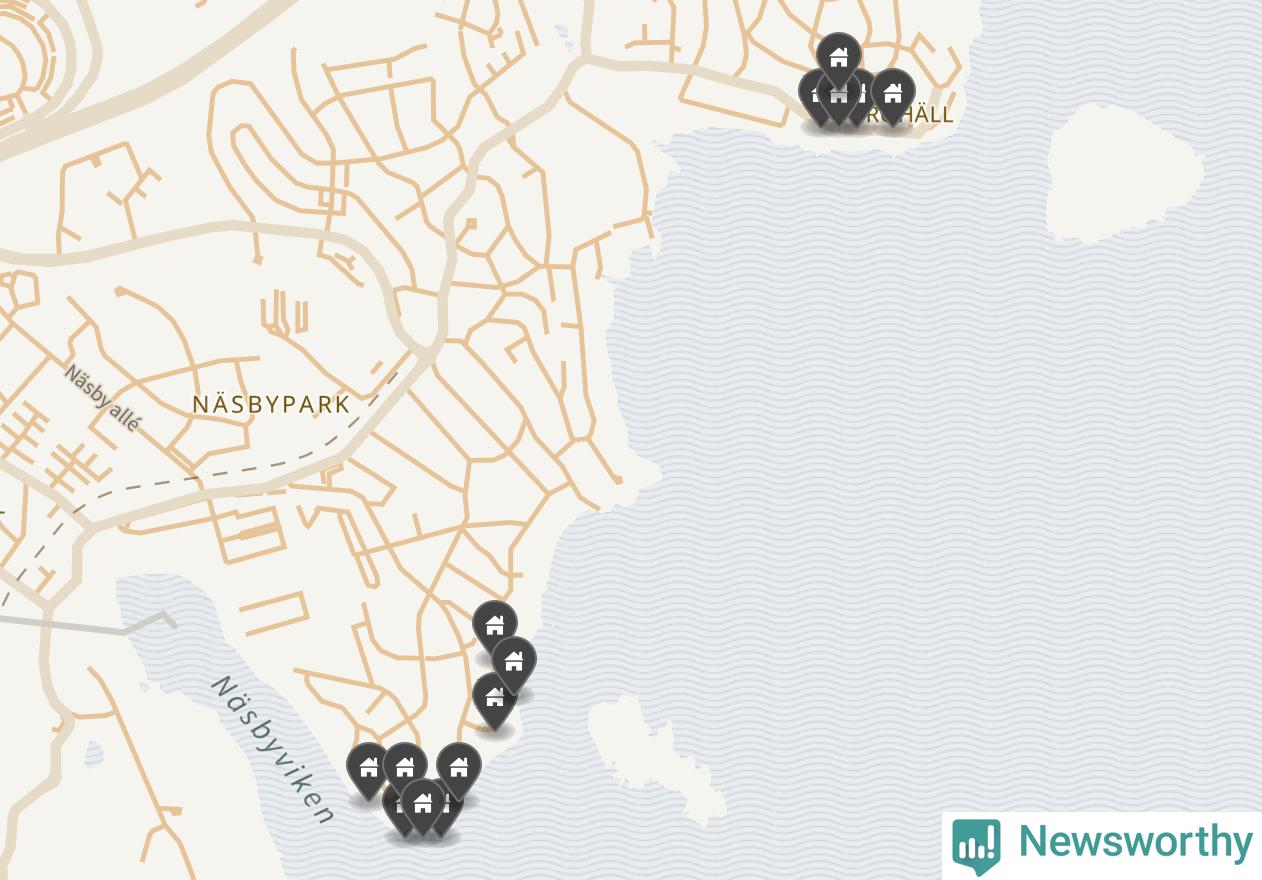The image size is (1262, 880).
Task: Click the rightmost upper house marker in southern cluster
Action: 459,768
